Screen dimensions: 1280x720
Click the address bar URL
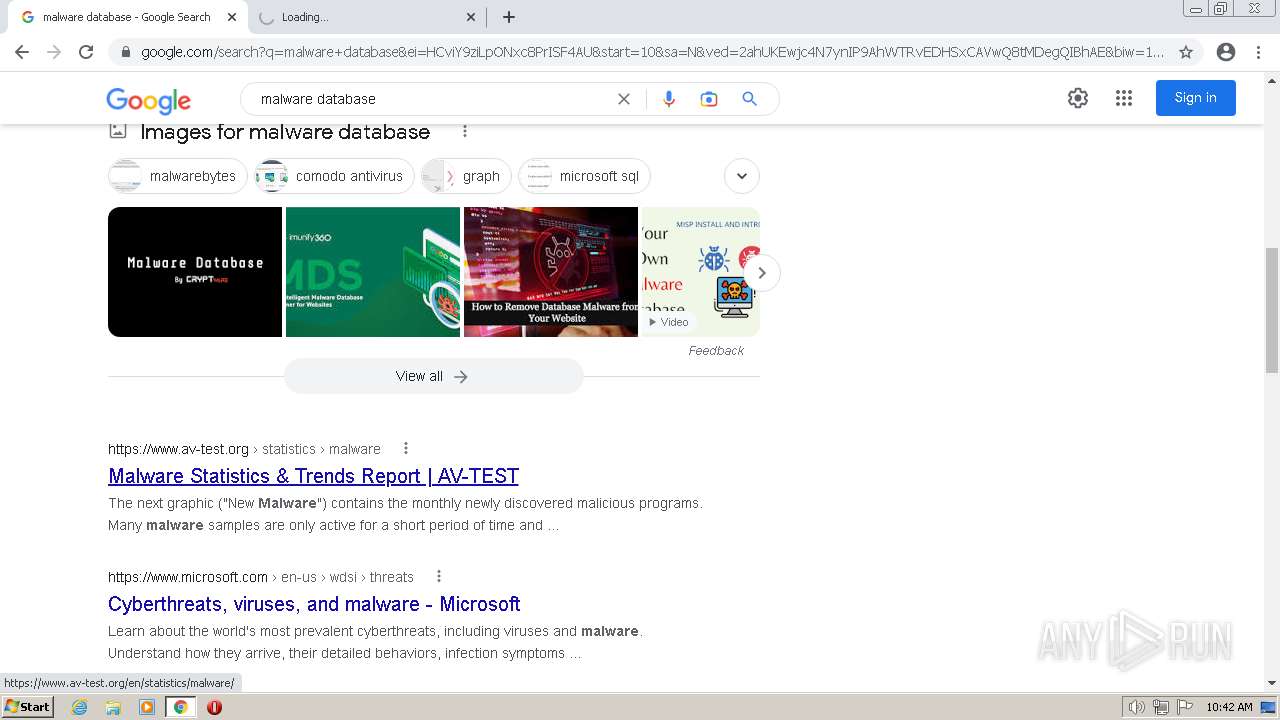click(652, 52)
